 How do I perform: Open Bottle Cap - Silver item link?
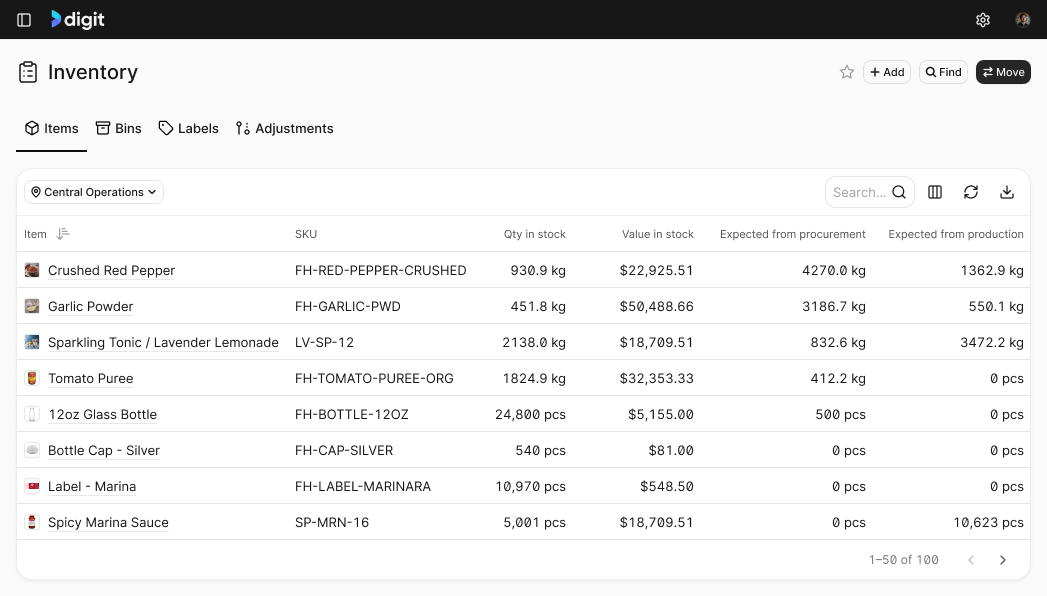pyautogui.click(x=104, y=451)
